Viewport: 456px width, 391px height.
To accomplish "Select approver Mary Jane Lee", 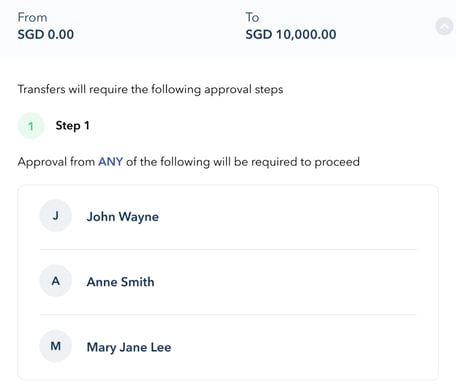I will (129, 347).
